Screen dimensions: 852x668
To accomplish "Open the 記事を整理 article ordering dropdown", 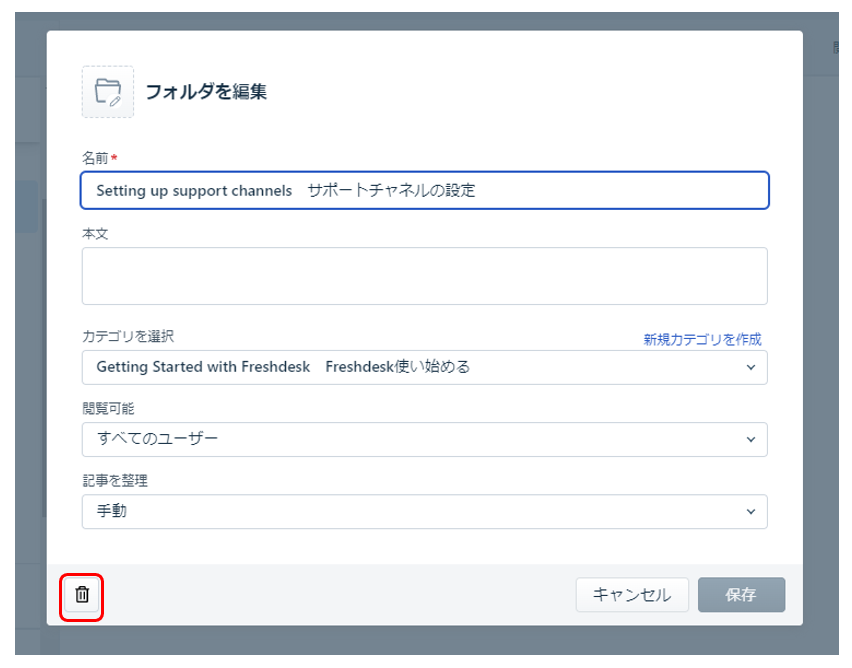I will (424, 511).
